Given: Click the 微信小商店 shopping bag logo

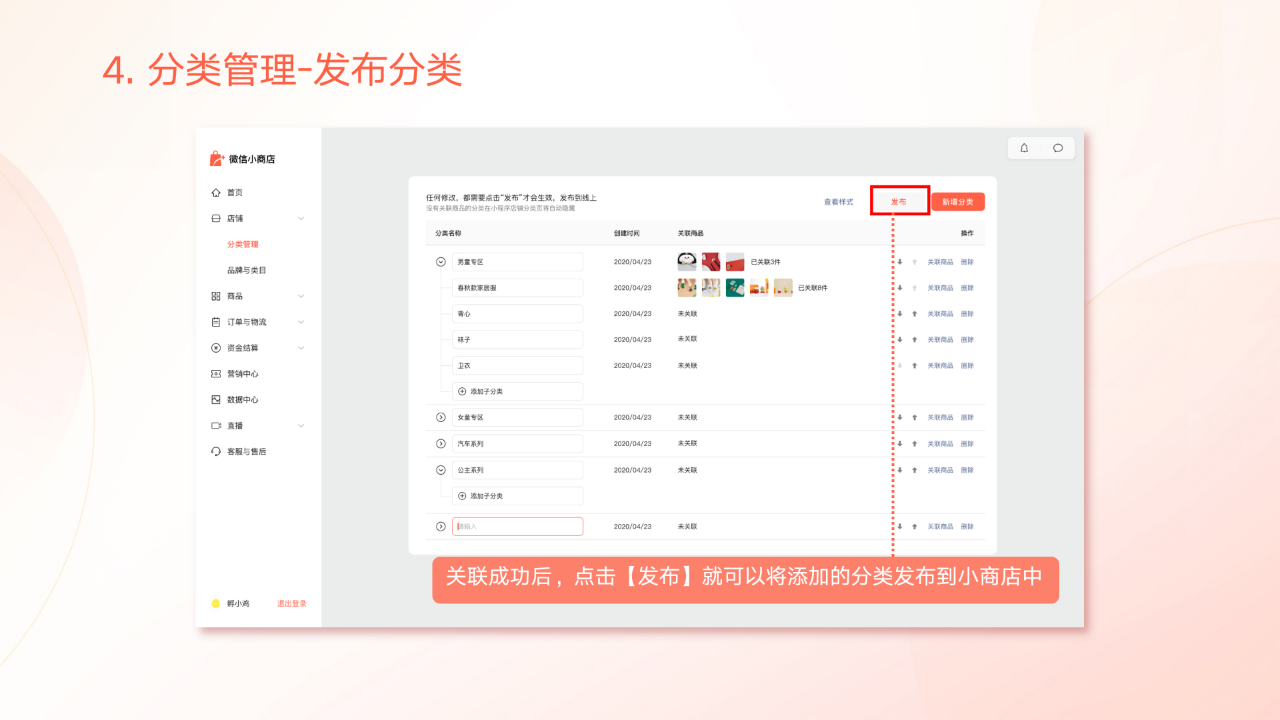Looking at the screenshot, I should (216, 158).
